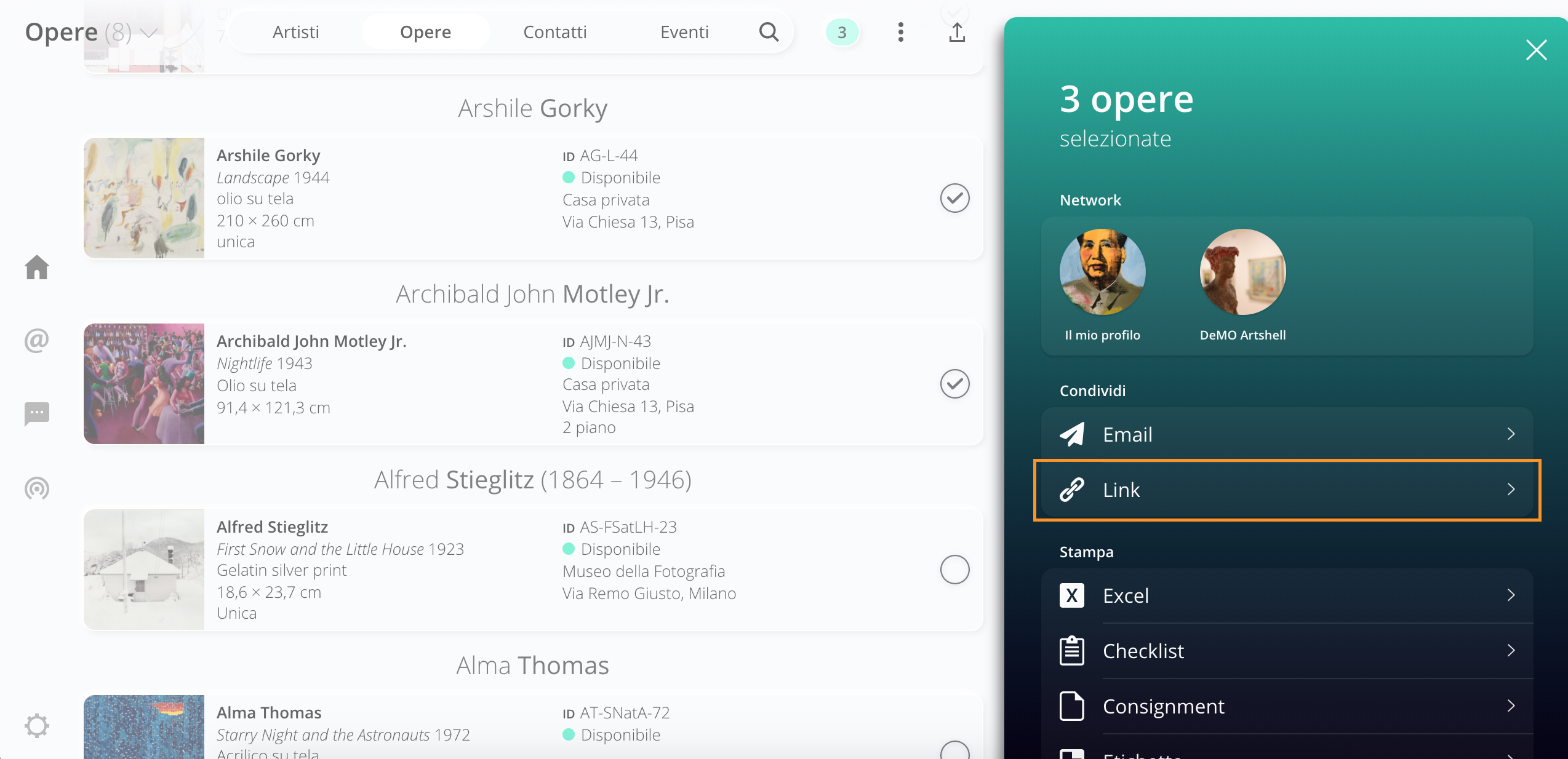Open Starry Night and the Astronauts thumbnail
Image resolution: width=1568 pixels, height=759 pixels.
144,727
